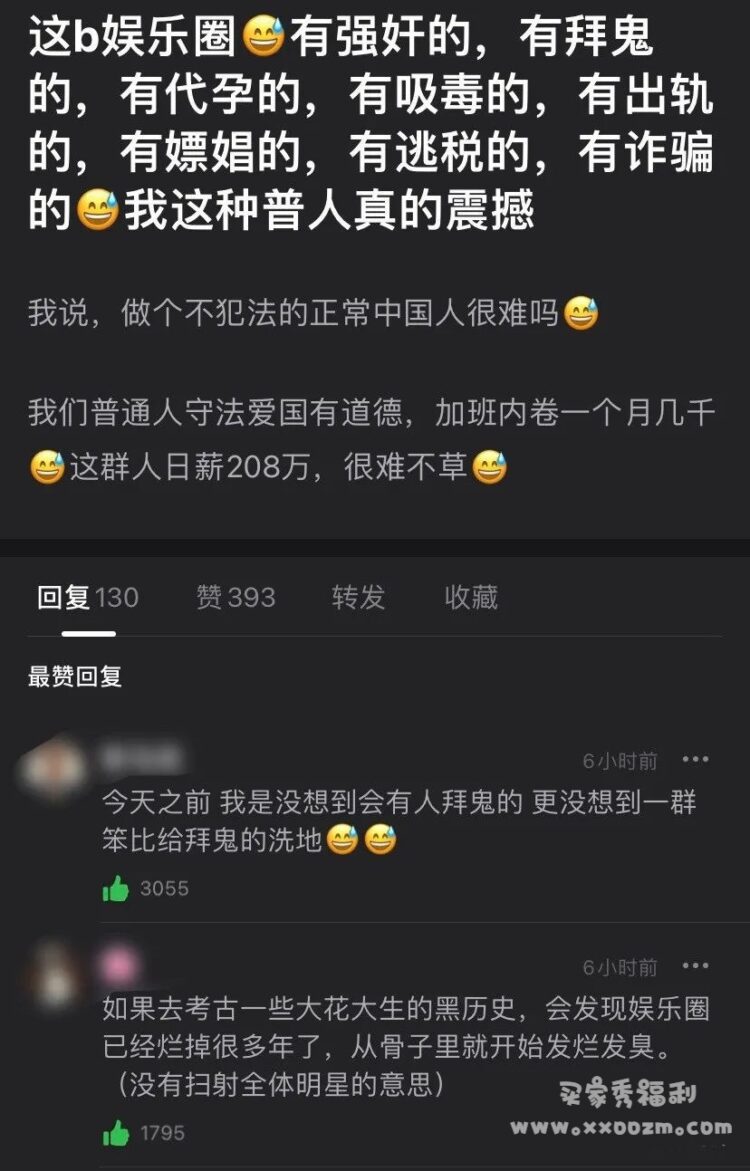This screenshot has width=750, height=1171.
Task: Open the three-dot menu on first comment
Action: [x=695, y=760]
